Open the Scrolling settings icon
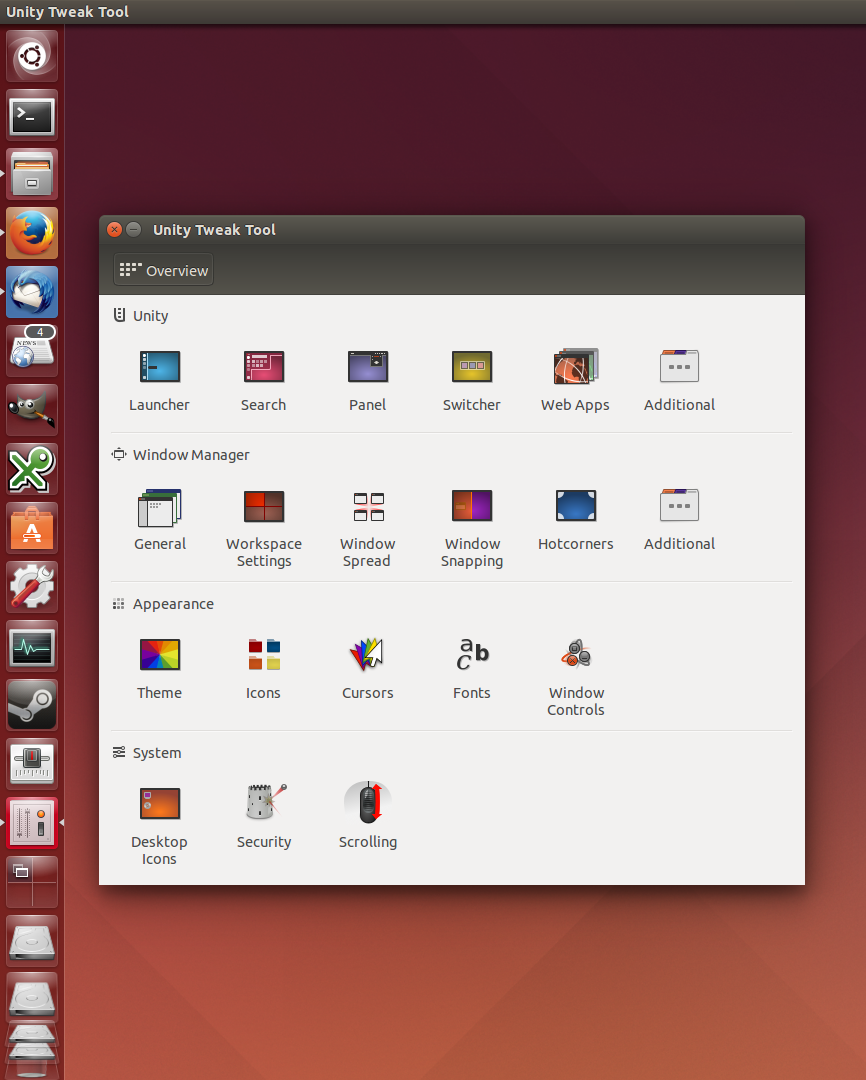This screenshot has height=1080, width=866. (368, 803)
